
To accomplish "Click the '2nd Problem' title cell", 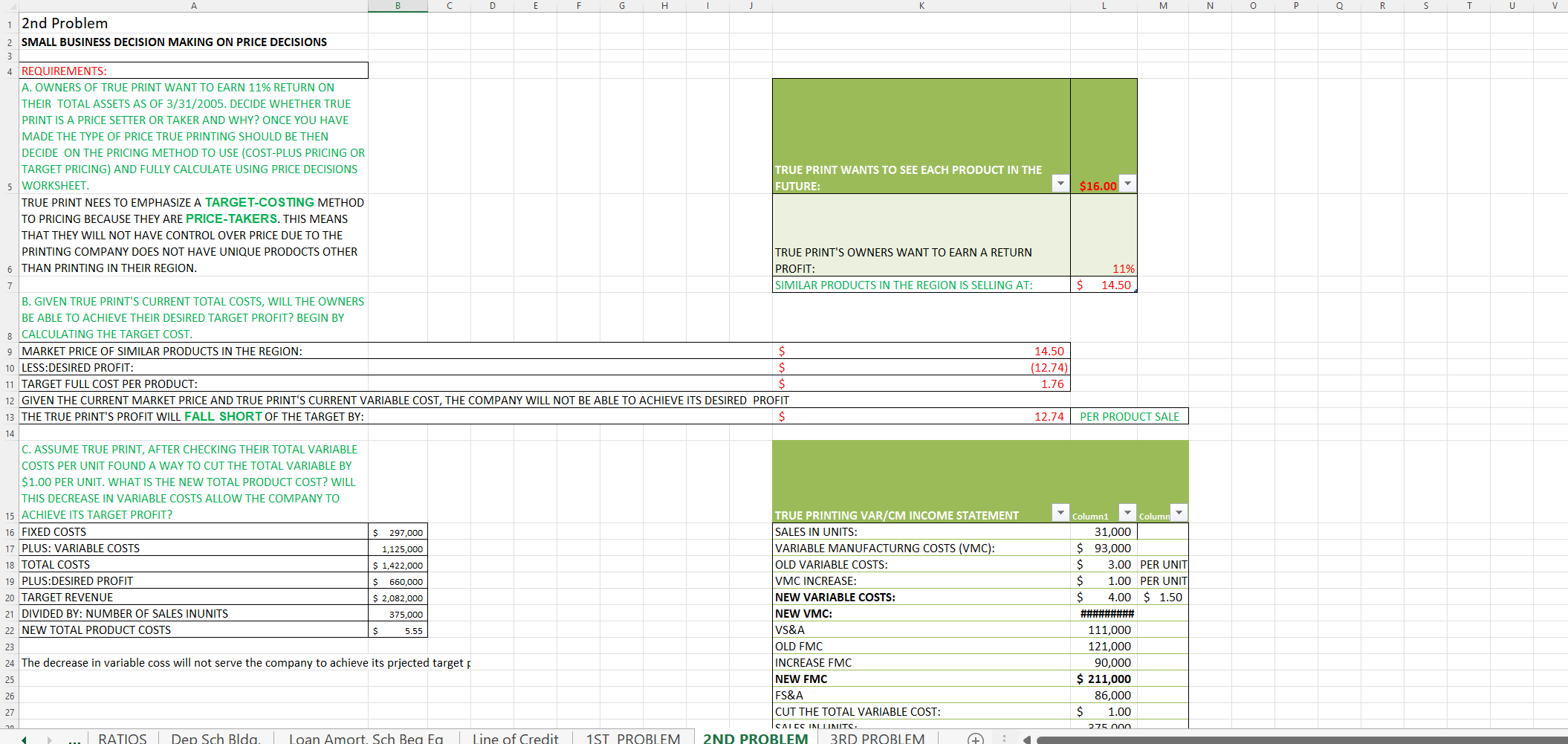I will click(194, 23).
